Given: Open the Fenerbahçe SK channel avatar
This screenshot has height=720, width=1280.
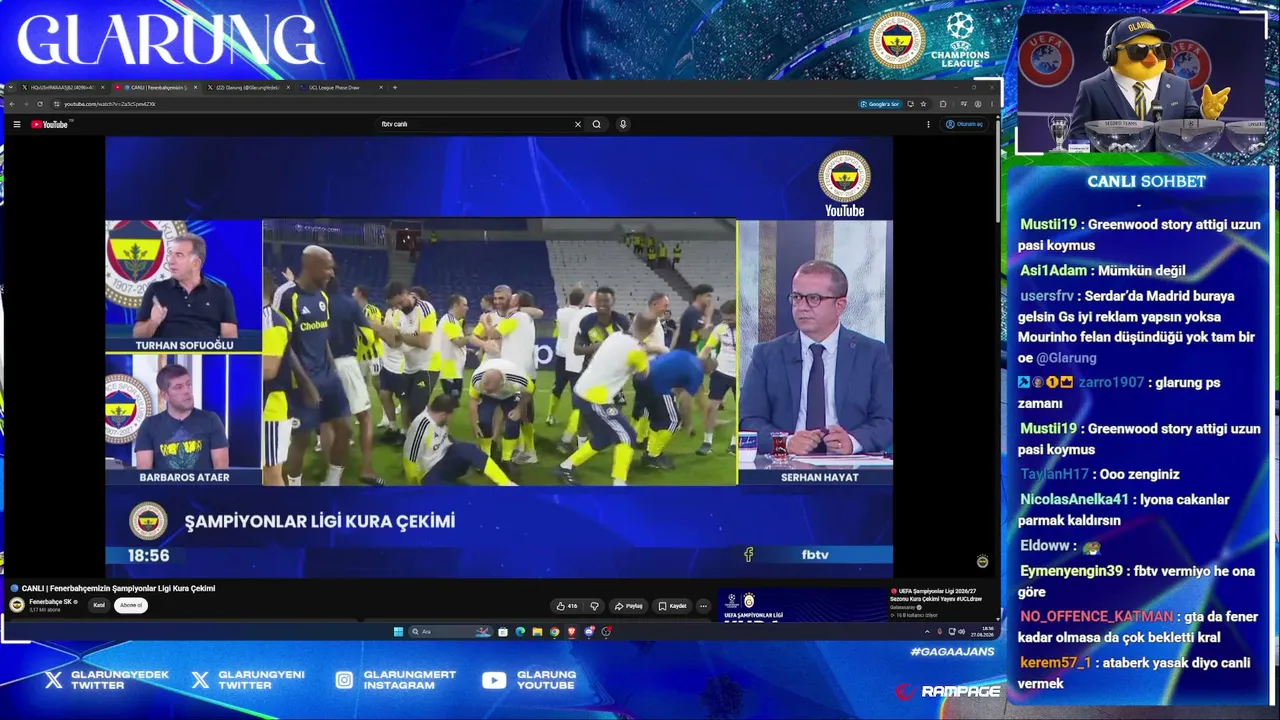Looking at the screenshot, I should pyautogui.click(x=17, y=605).
